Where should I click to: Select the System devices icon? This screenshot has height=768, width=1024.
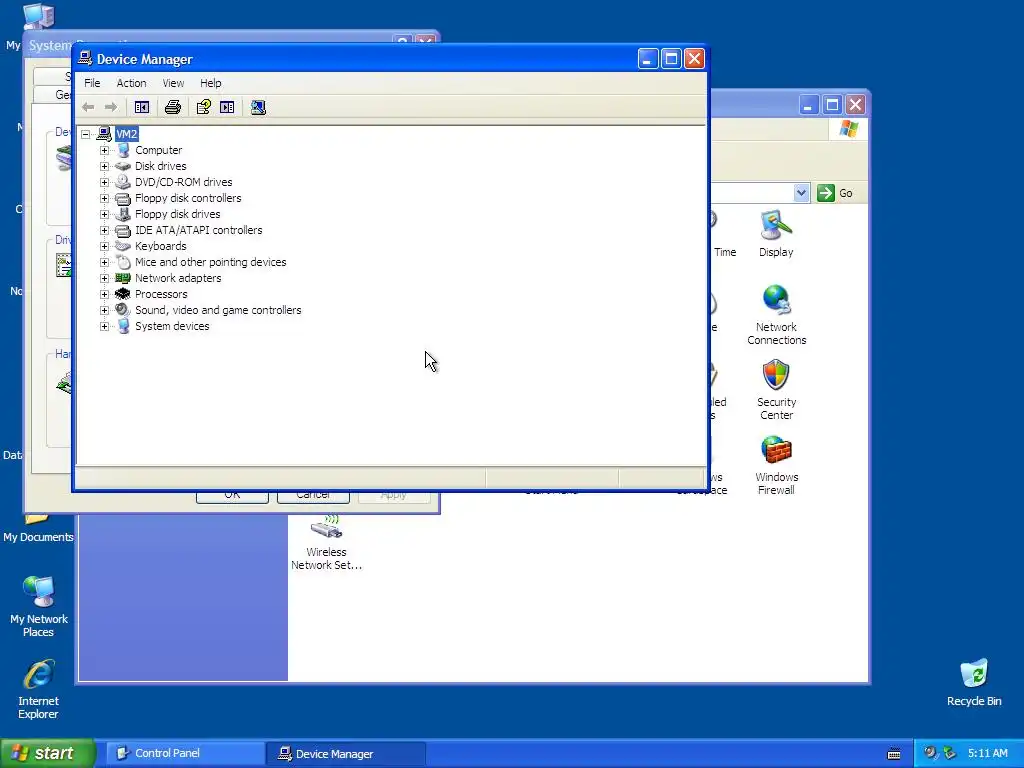tap(123, 326)
